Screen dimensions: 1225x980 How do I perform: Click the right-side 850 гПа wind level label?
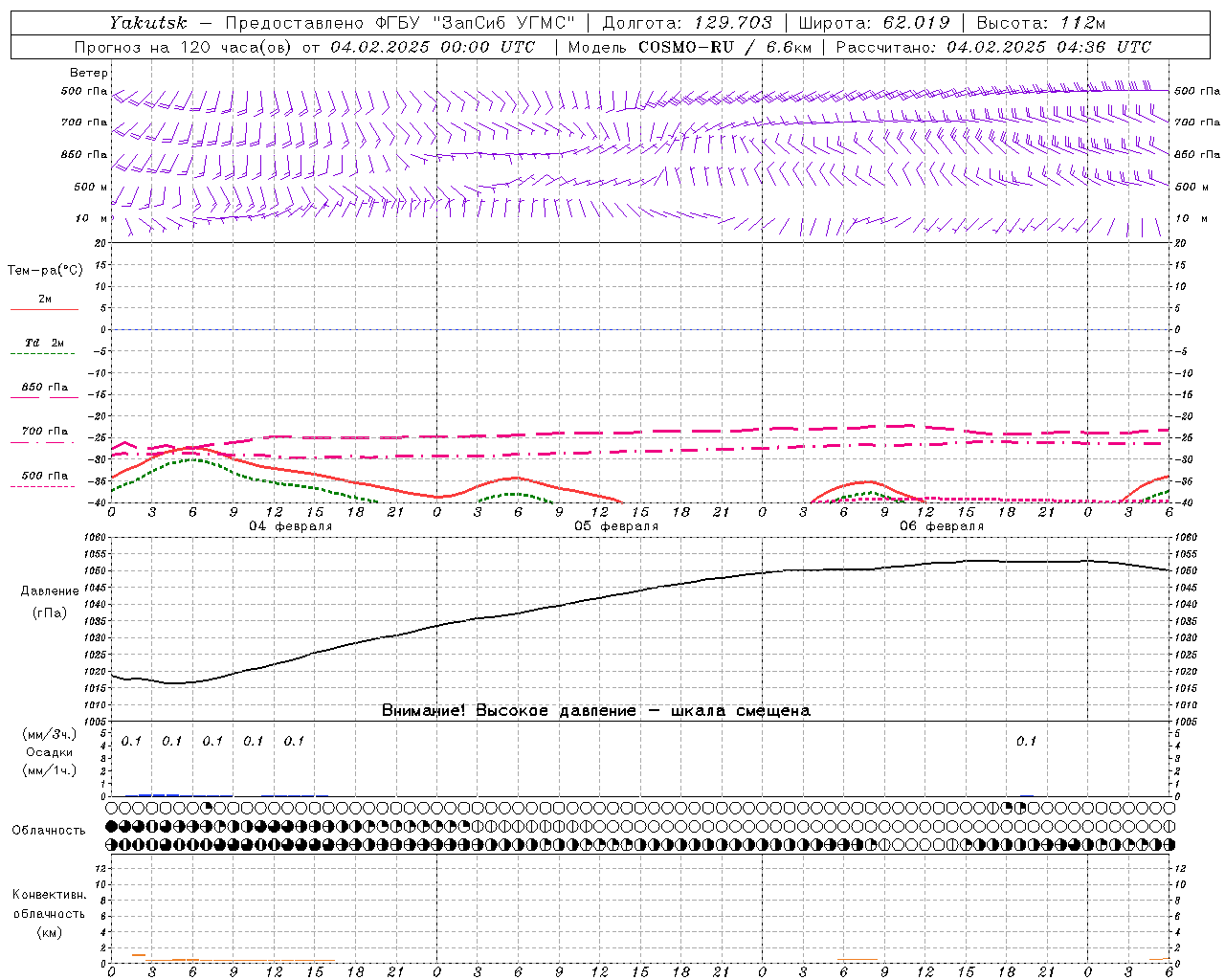click(1197, 154)
